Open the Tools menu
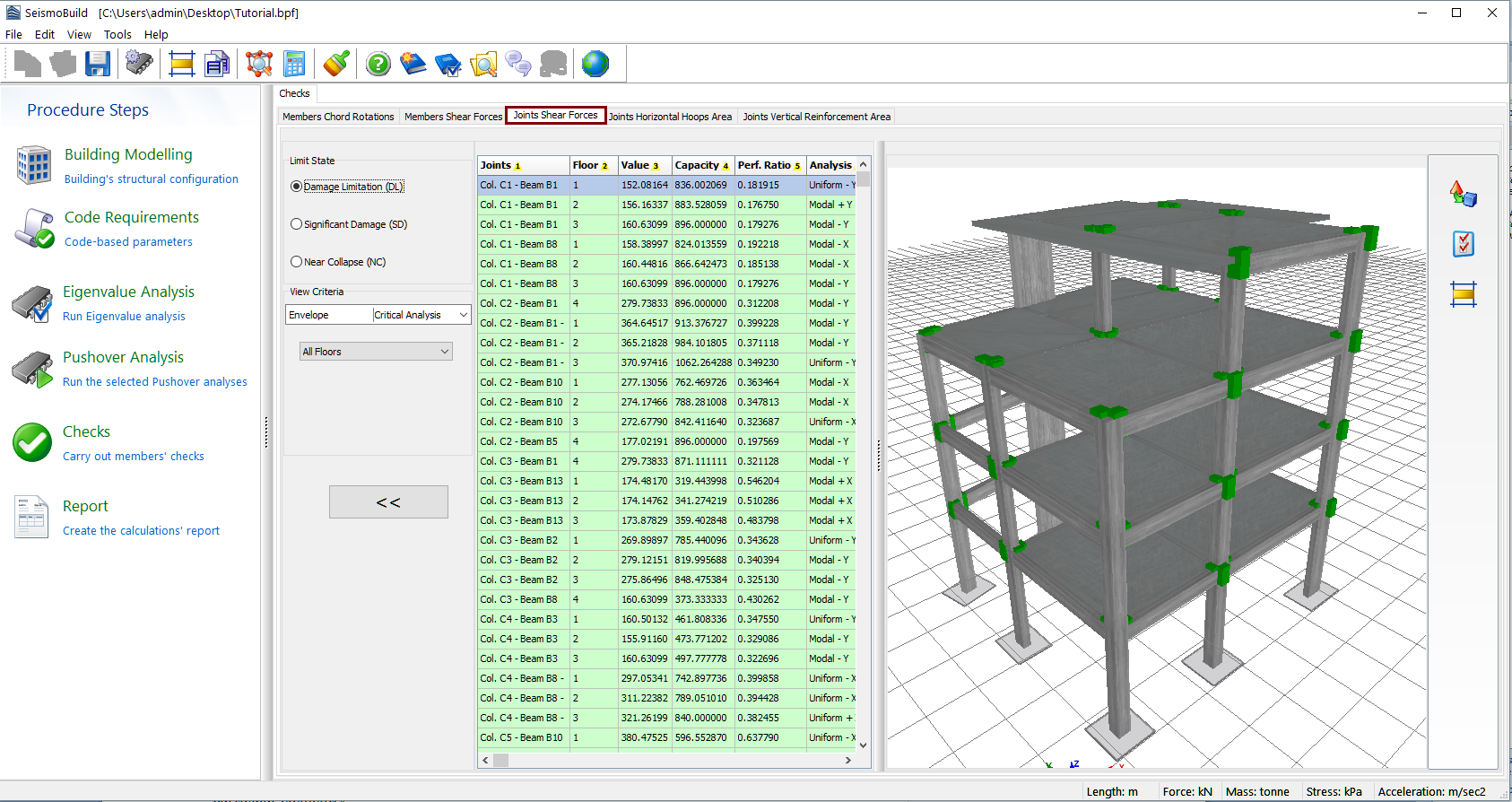 [x=117, y=34]
